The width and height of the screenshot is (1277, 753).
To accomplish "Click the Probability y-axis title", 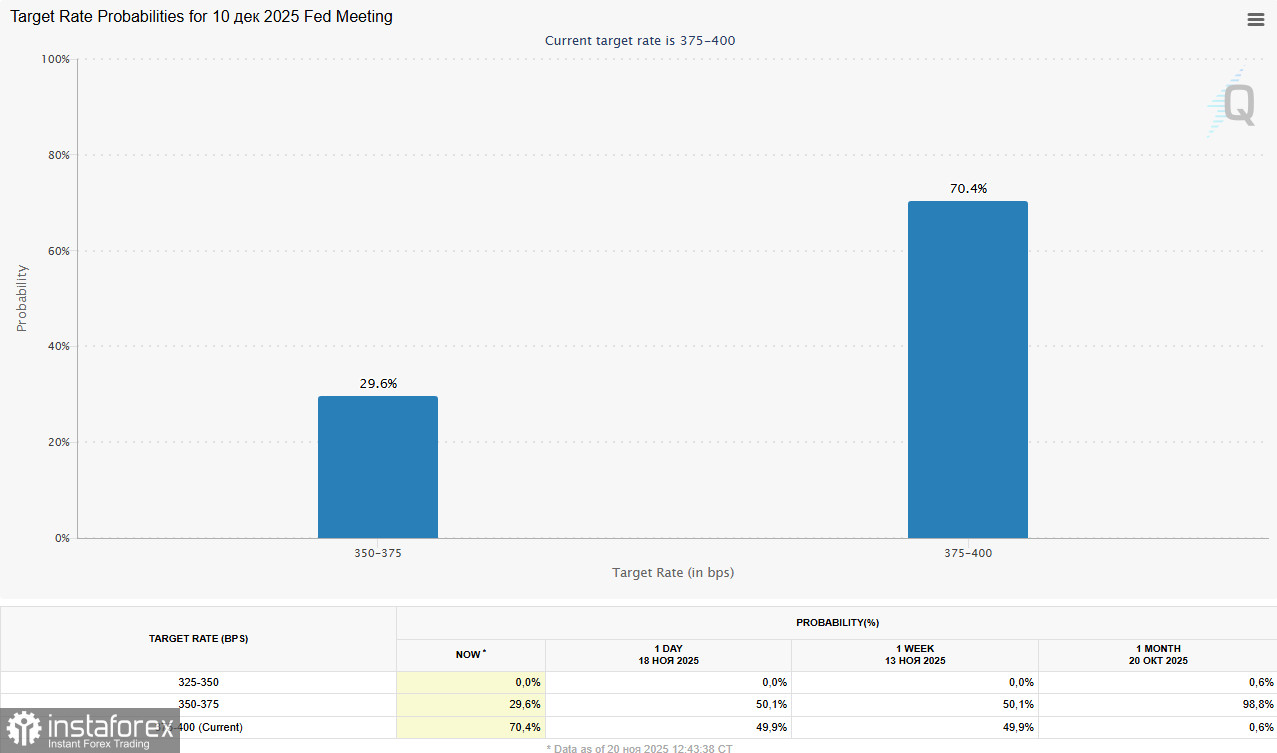I will 21,298.
